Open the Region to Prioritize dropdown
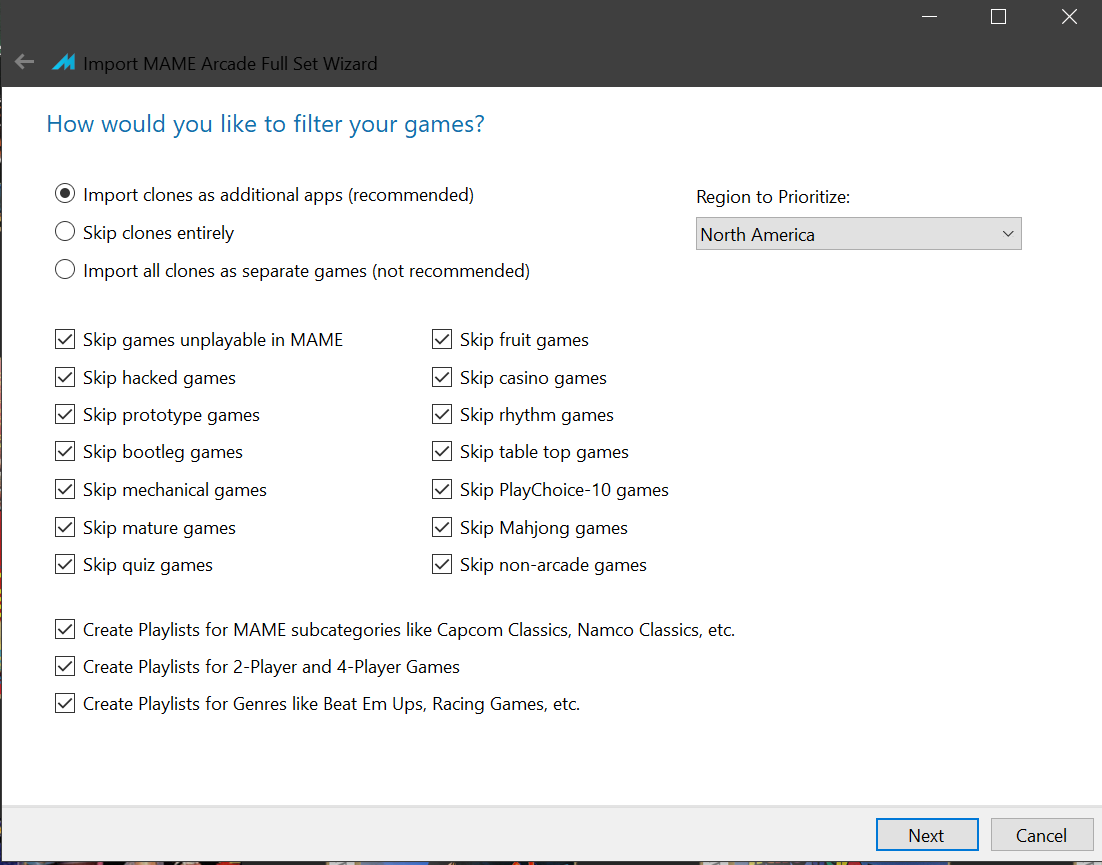The height and width of the screenshot is (865, 1102). coord(858,234)
